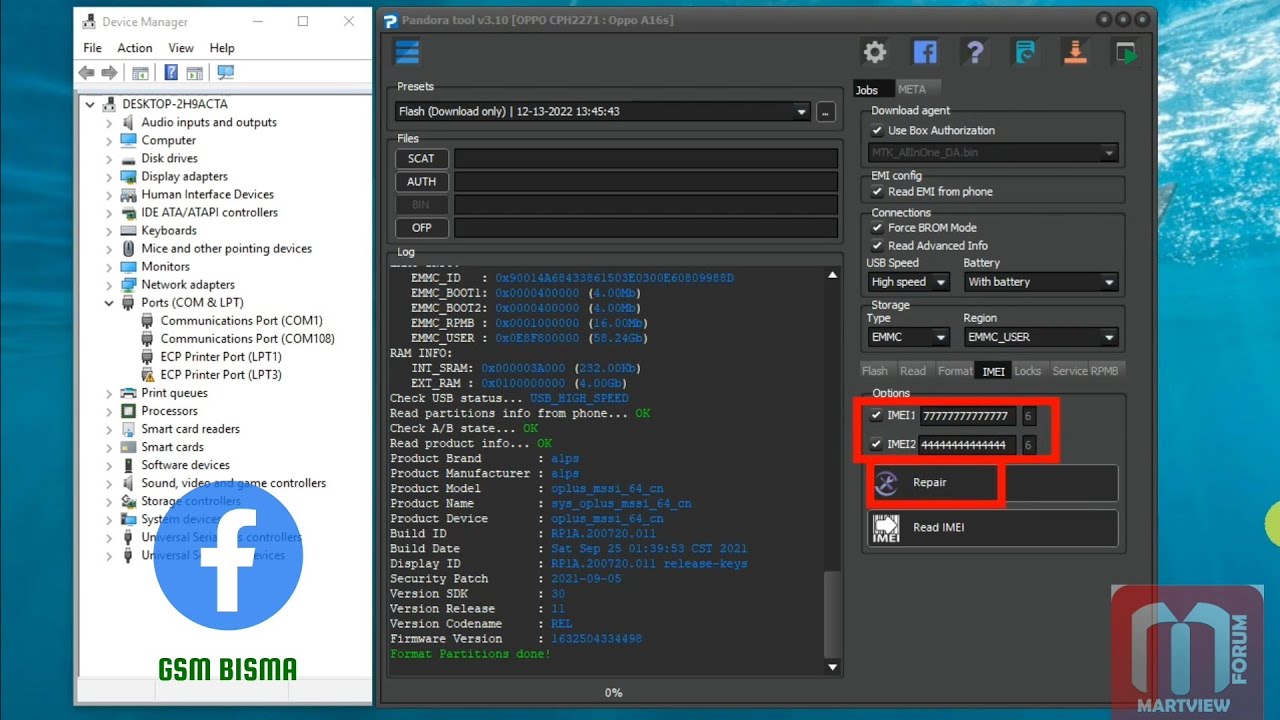Open the MTK_AllInOne_DA.bin download agent dropdown
Image resolution: width=1280 pixels, height=720 pixels.
pyautogui.click(x=993, y=153)
